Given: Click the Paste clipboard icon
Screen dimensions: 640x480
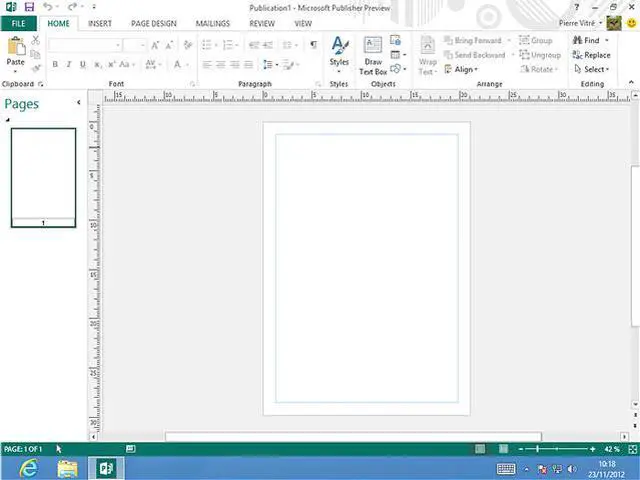Looking at the screenshot, I should pyautogui.click(x=15, y=49).
